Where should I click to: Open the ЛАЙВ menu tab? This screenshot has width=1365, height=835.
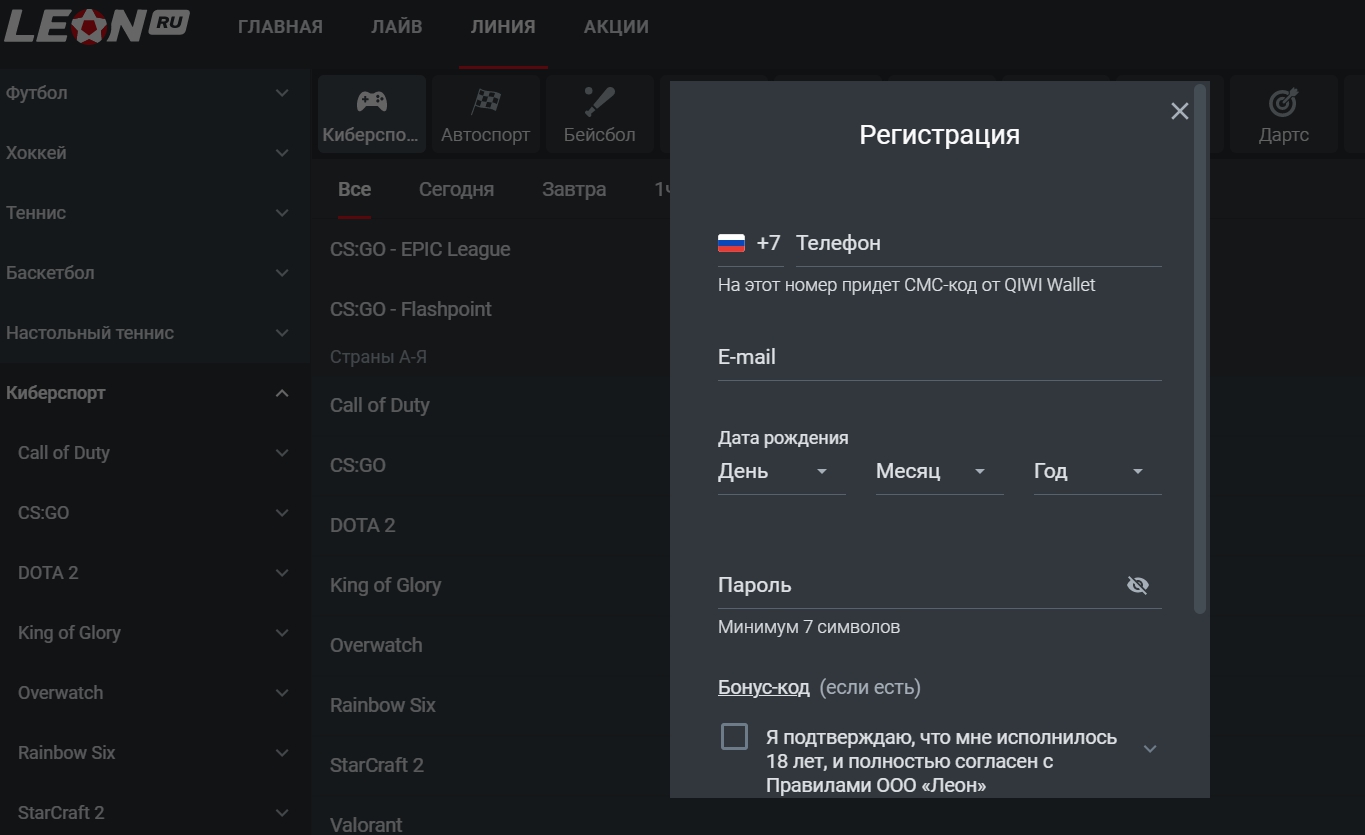point(396,27)
